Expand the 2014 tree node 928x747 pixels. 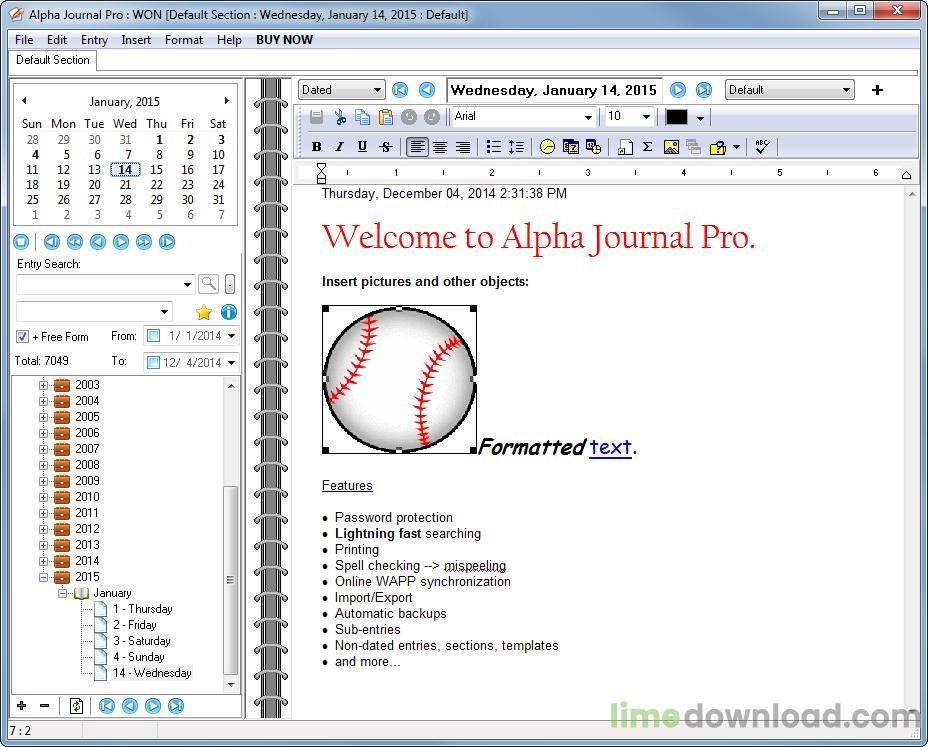tap(43, 561)
